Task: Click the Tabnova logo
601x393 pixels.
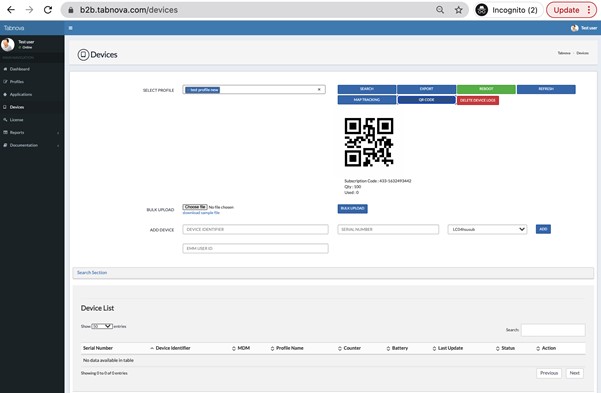Action: pyautogui.click(x=14, y=28)
